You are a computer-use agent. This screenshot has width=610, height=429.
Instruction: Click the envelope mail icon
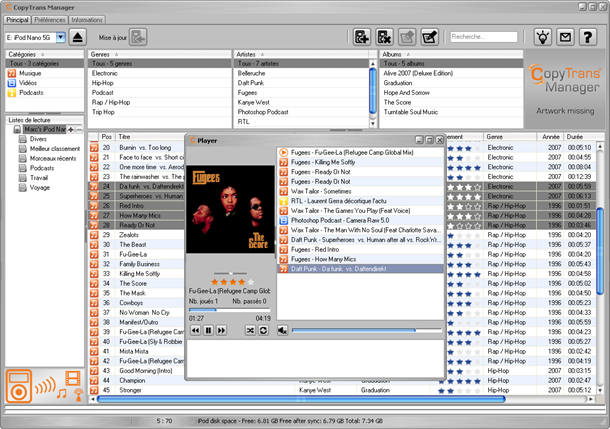[x=565, y=37]
